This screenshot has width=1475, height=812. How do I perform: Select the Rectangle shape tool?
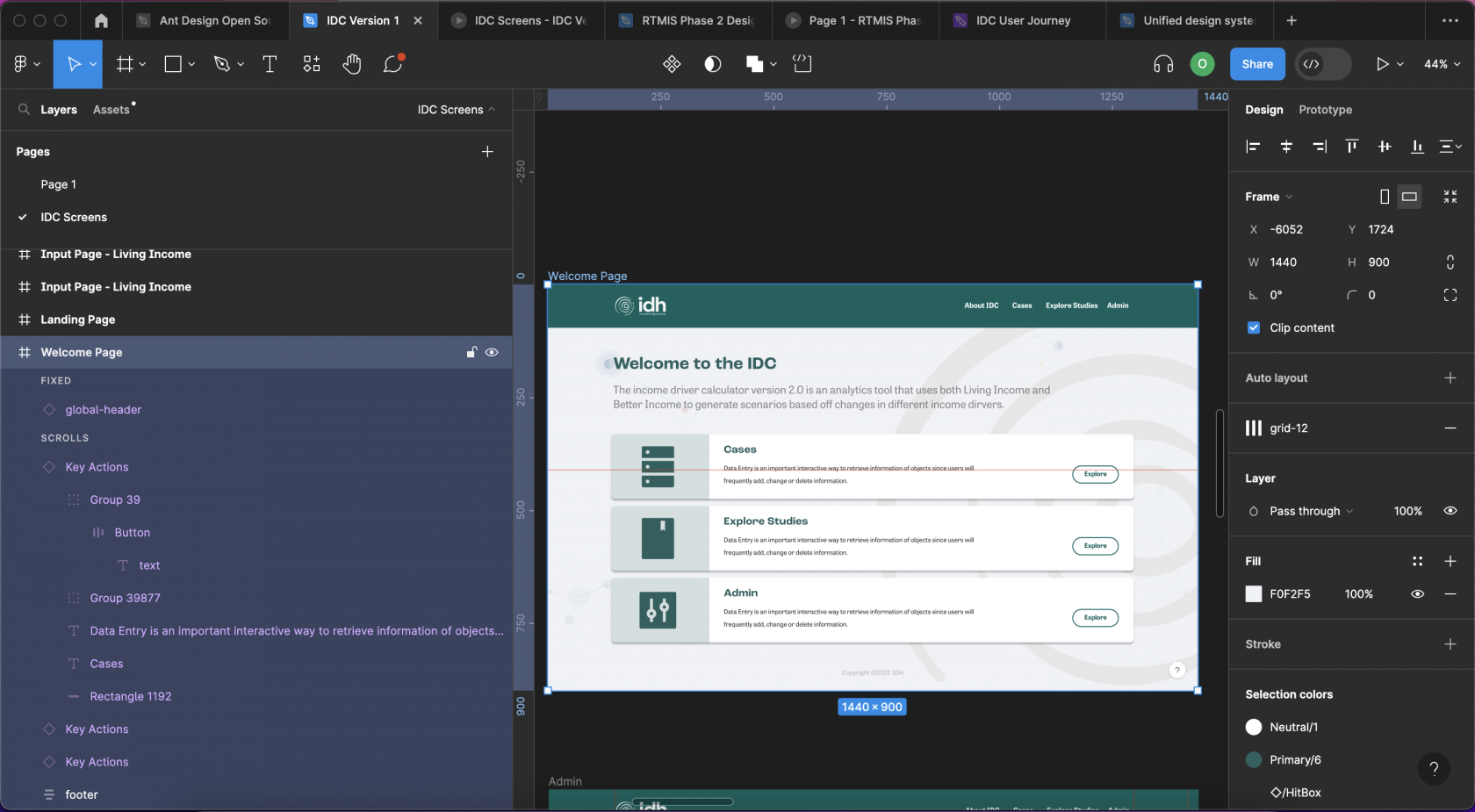click(x=173, y=64)
